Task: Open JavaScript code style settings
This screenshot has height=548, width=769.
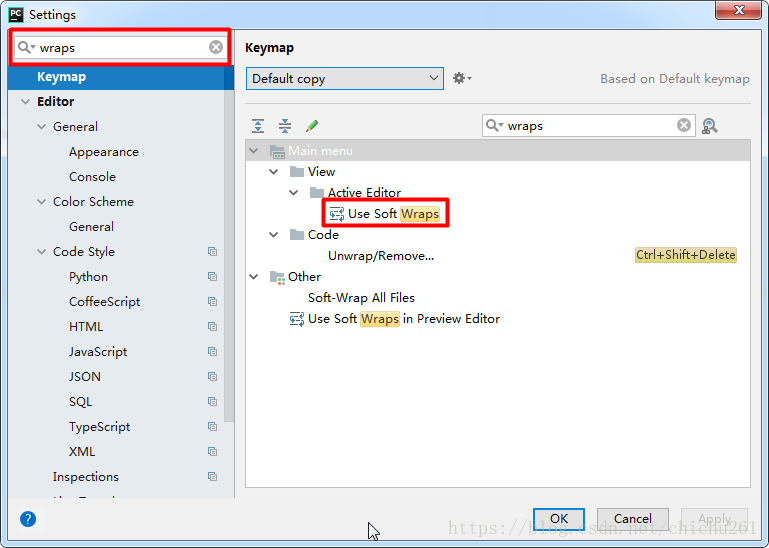Action: tap(98, 352)
